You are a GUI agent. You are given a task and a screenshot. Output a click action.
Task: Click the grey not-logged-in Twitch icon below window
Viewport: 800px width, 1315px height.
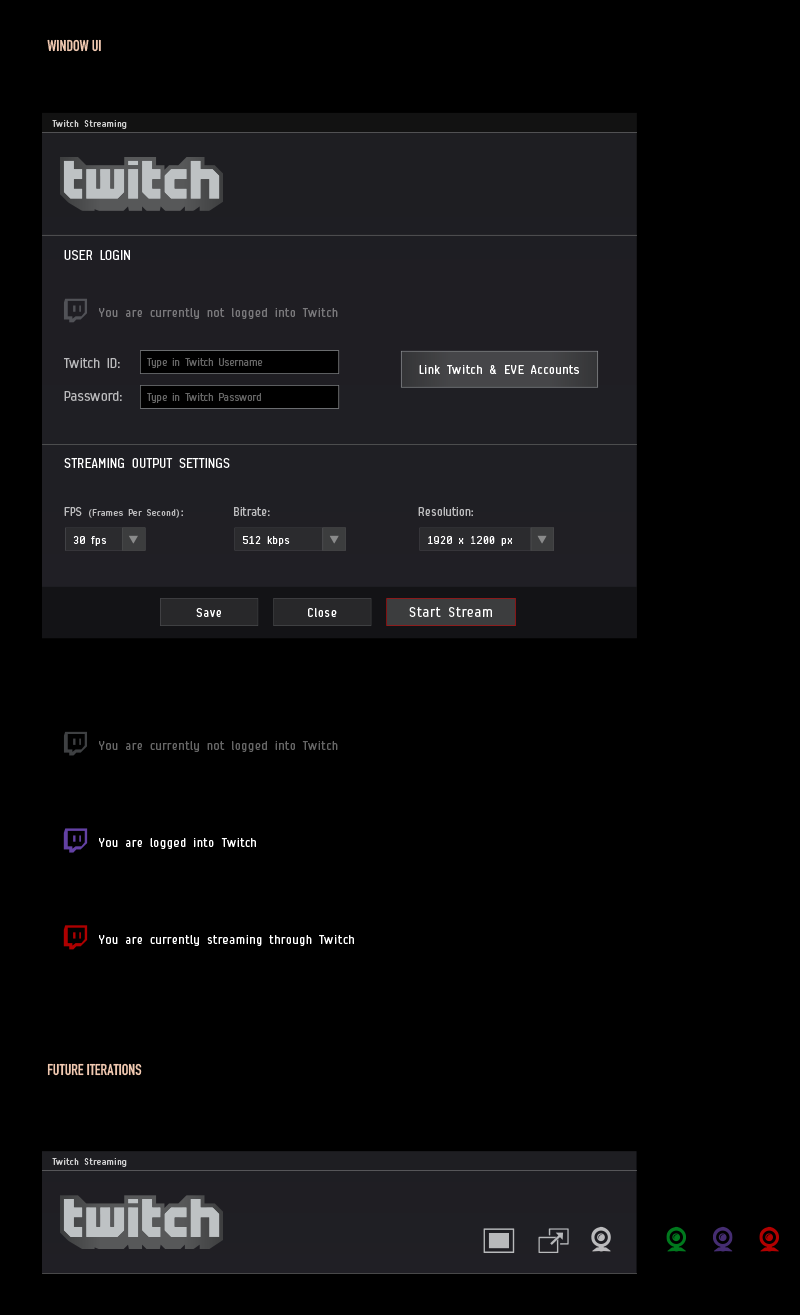[x=75, y=744]
